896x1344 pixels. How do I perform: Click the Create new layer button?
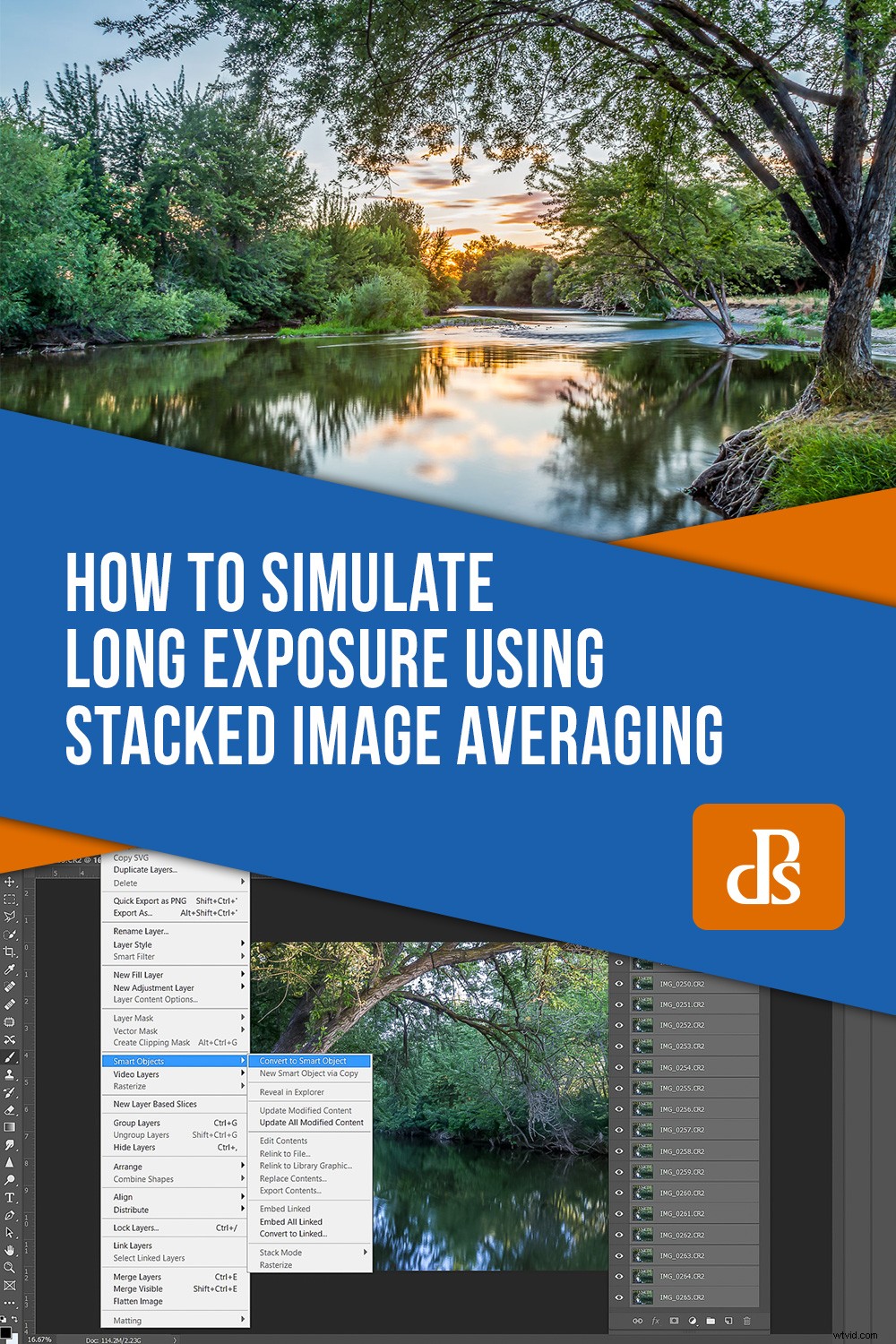coord(729,1321)
